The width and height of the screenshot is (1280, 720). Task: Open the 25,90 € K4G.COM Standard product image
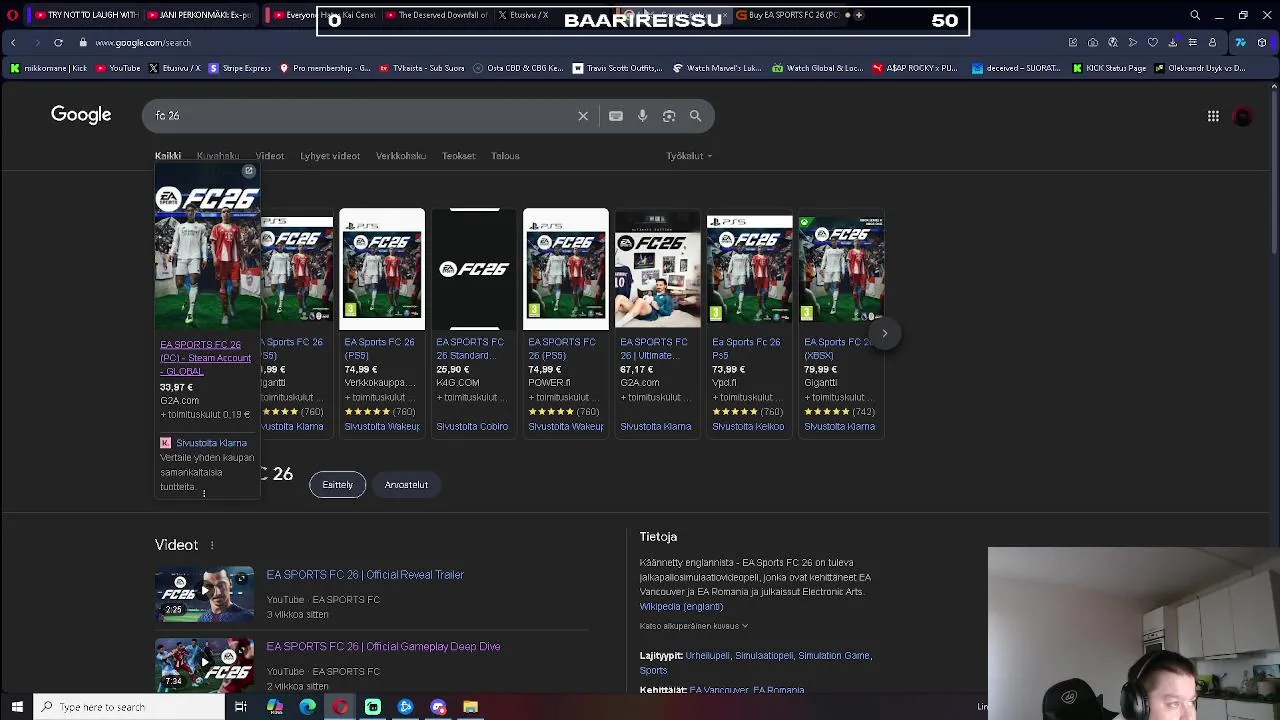point(474,269)
